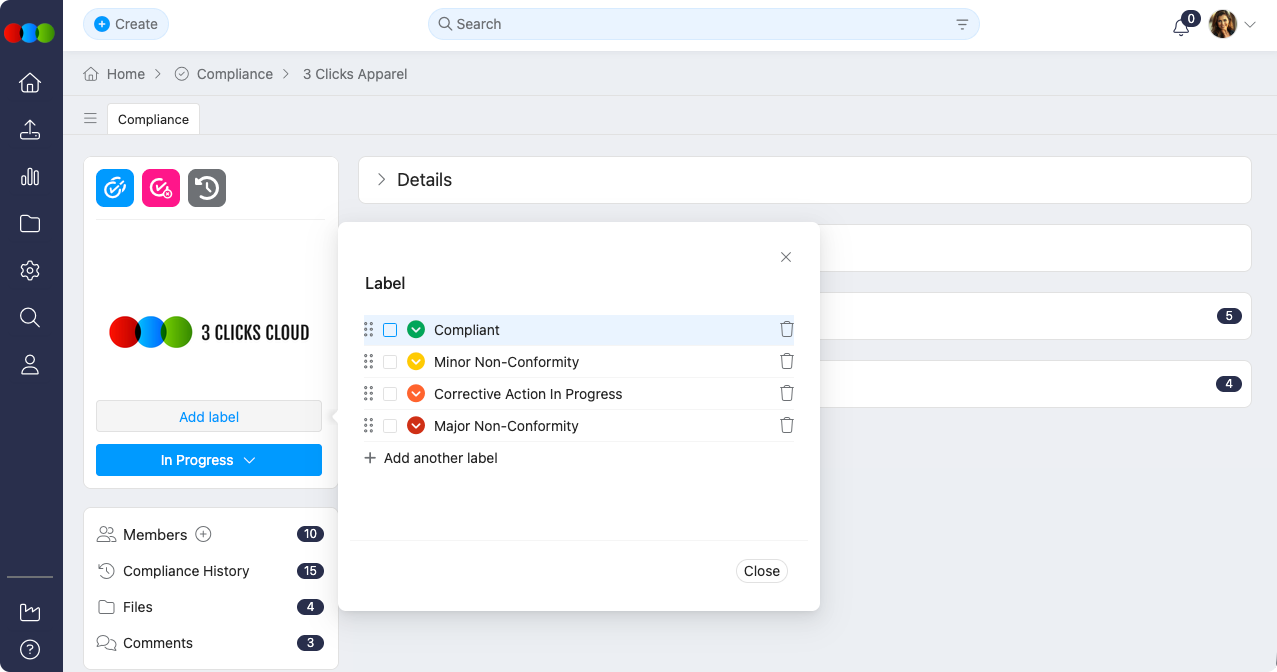
Task: Switch to the Compliance tab
Action: [x=152, y=118]
